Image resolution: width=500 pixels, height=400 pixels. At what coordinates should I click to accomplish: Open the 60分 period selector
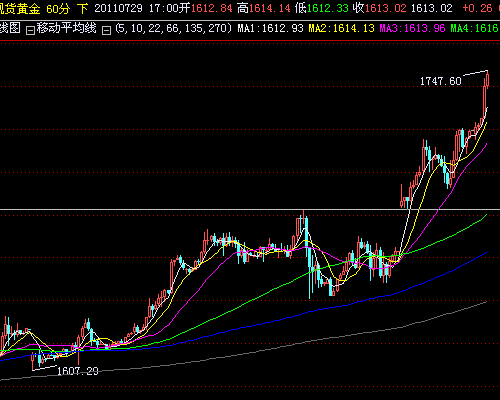pyautogui.click(x=58, y=9)
